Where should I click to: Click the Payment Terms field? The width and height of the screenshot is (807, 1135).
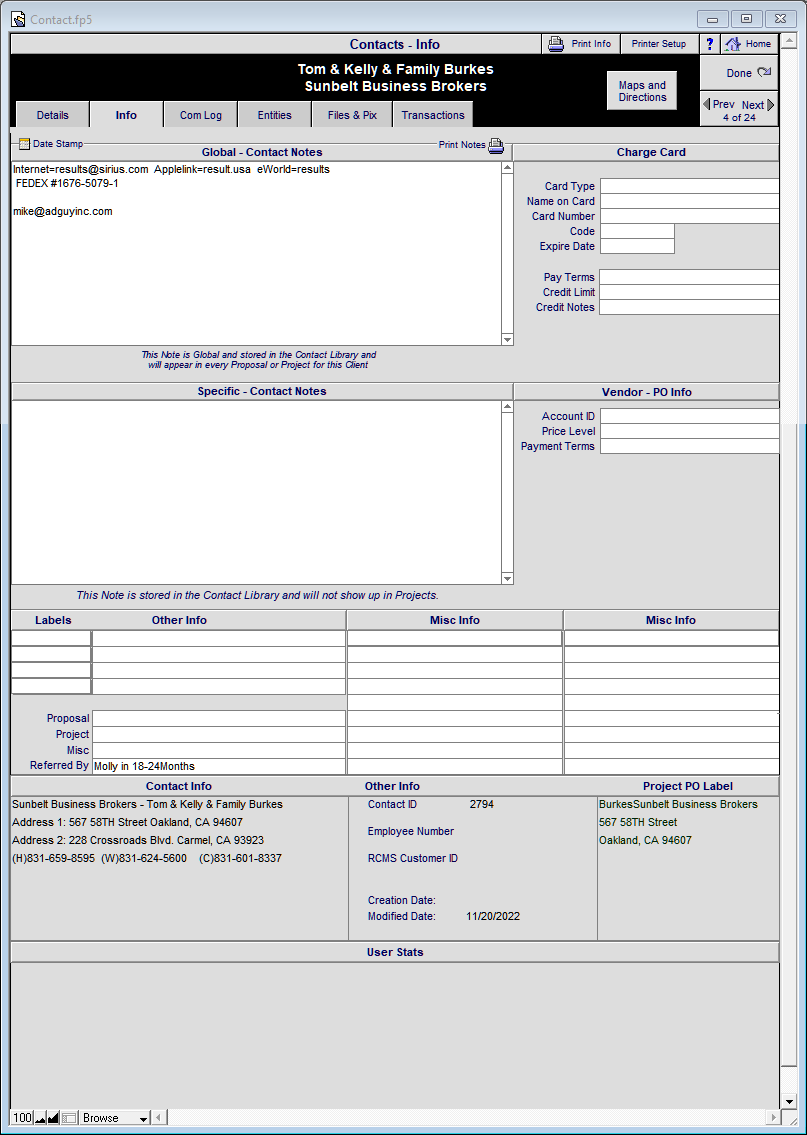point(689,446)
